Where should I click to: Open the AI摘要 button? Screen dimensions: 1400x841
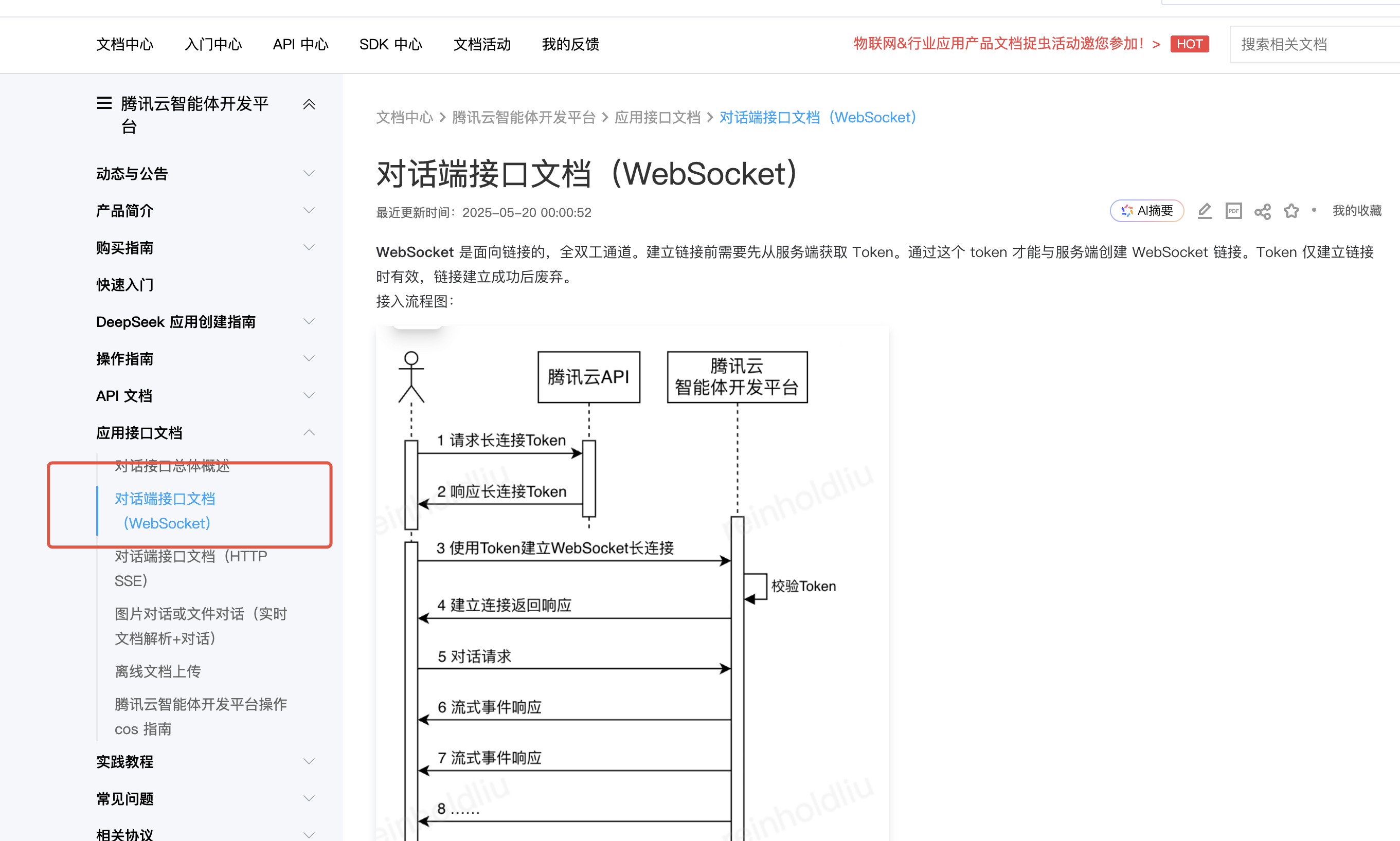(x=1146, y=211)
